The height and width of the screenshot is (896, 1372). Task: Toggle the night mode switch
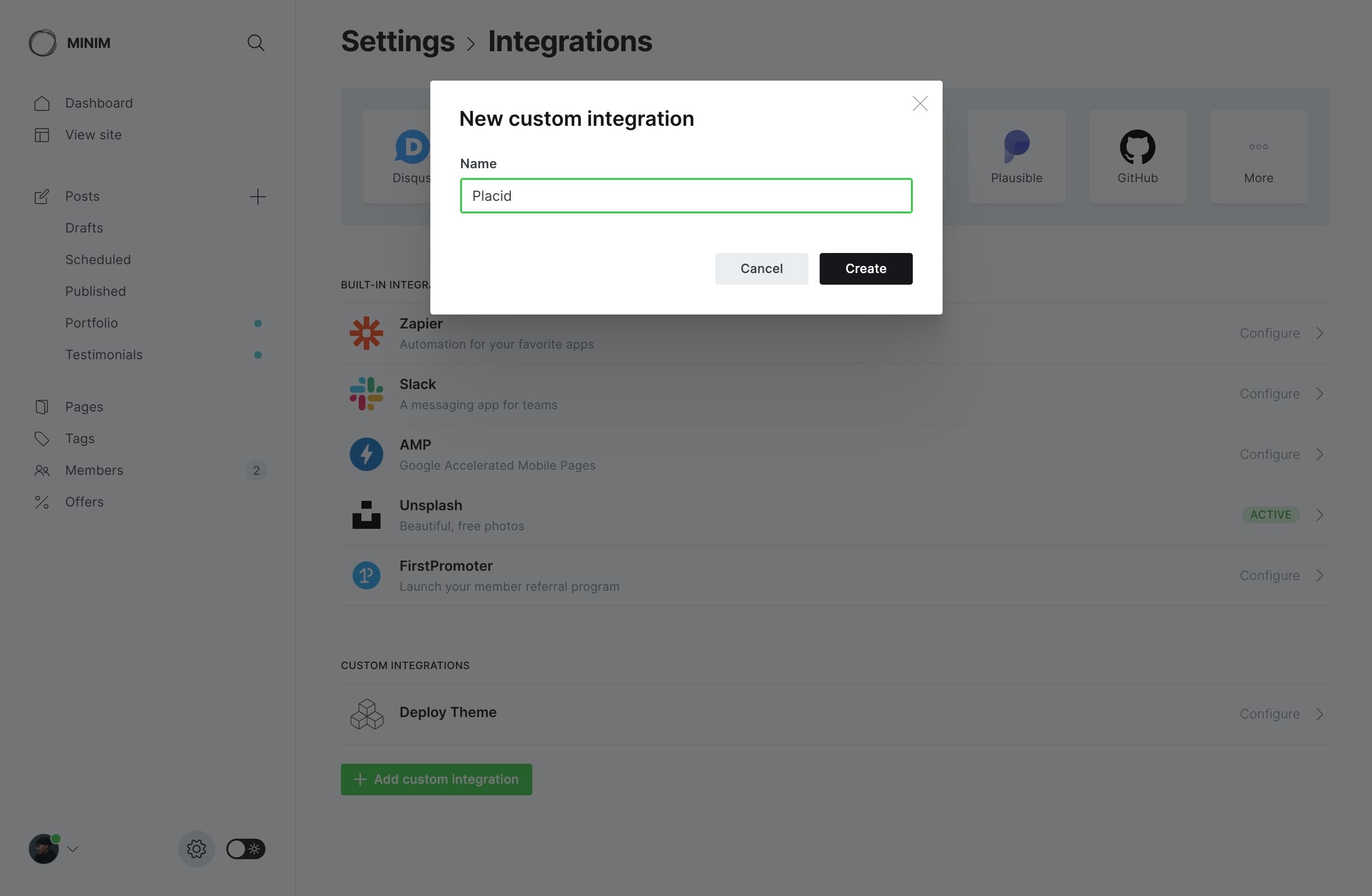tap(245, 849)
